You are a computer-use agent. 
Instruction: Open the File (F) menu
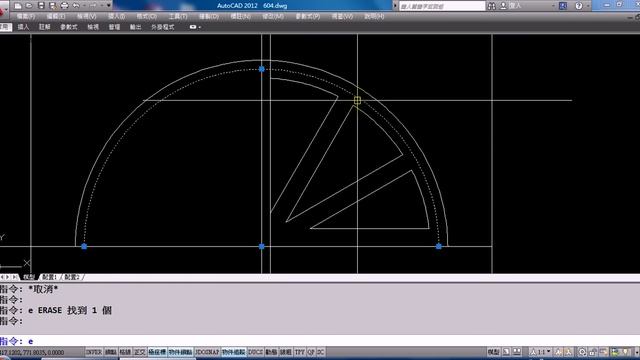pos(26,16)
